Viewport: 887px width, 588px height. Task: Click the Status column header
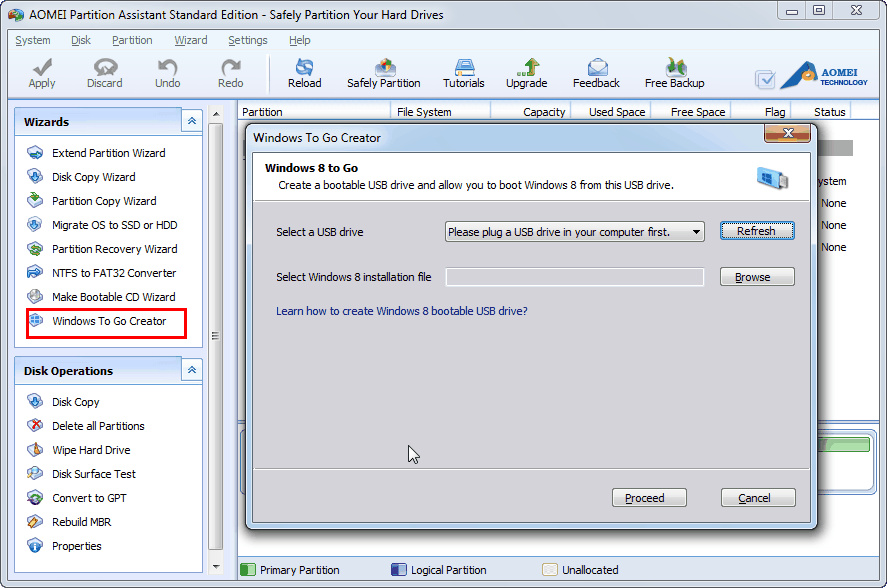(821, 111)
